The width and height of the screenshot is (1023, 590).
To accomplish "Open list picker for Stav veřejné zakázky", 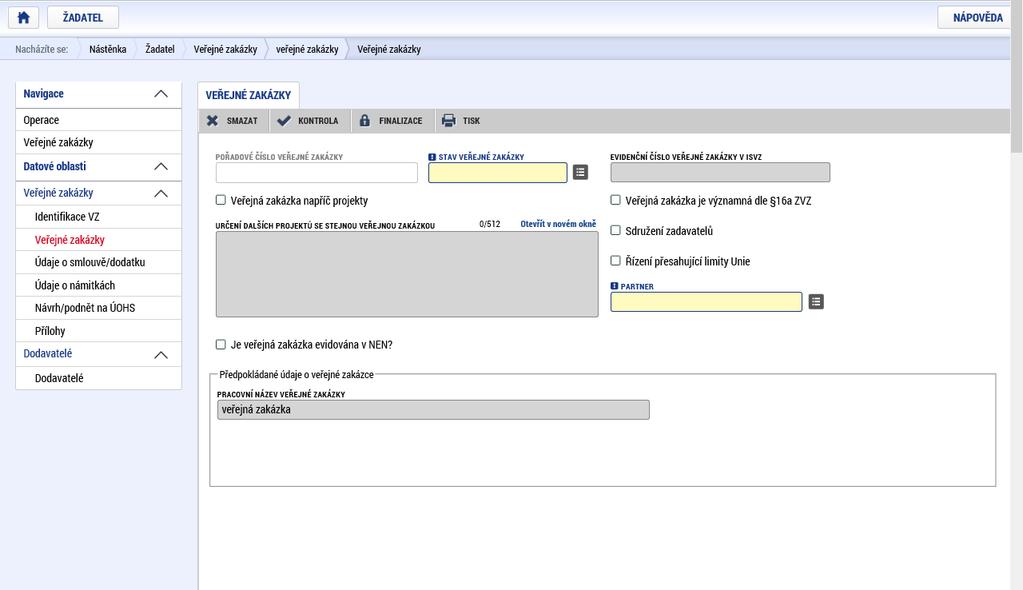I will pos(580,172).
